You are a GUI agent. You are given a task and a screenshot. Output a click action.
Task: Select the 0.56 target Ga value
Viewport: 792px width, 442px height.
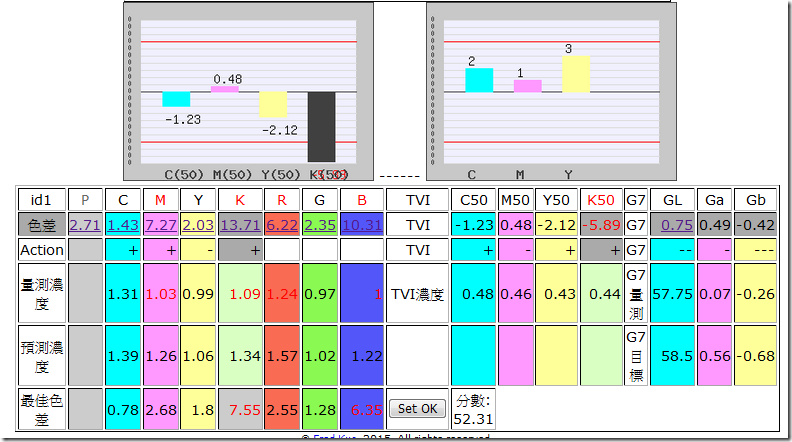point(714,356)
